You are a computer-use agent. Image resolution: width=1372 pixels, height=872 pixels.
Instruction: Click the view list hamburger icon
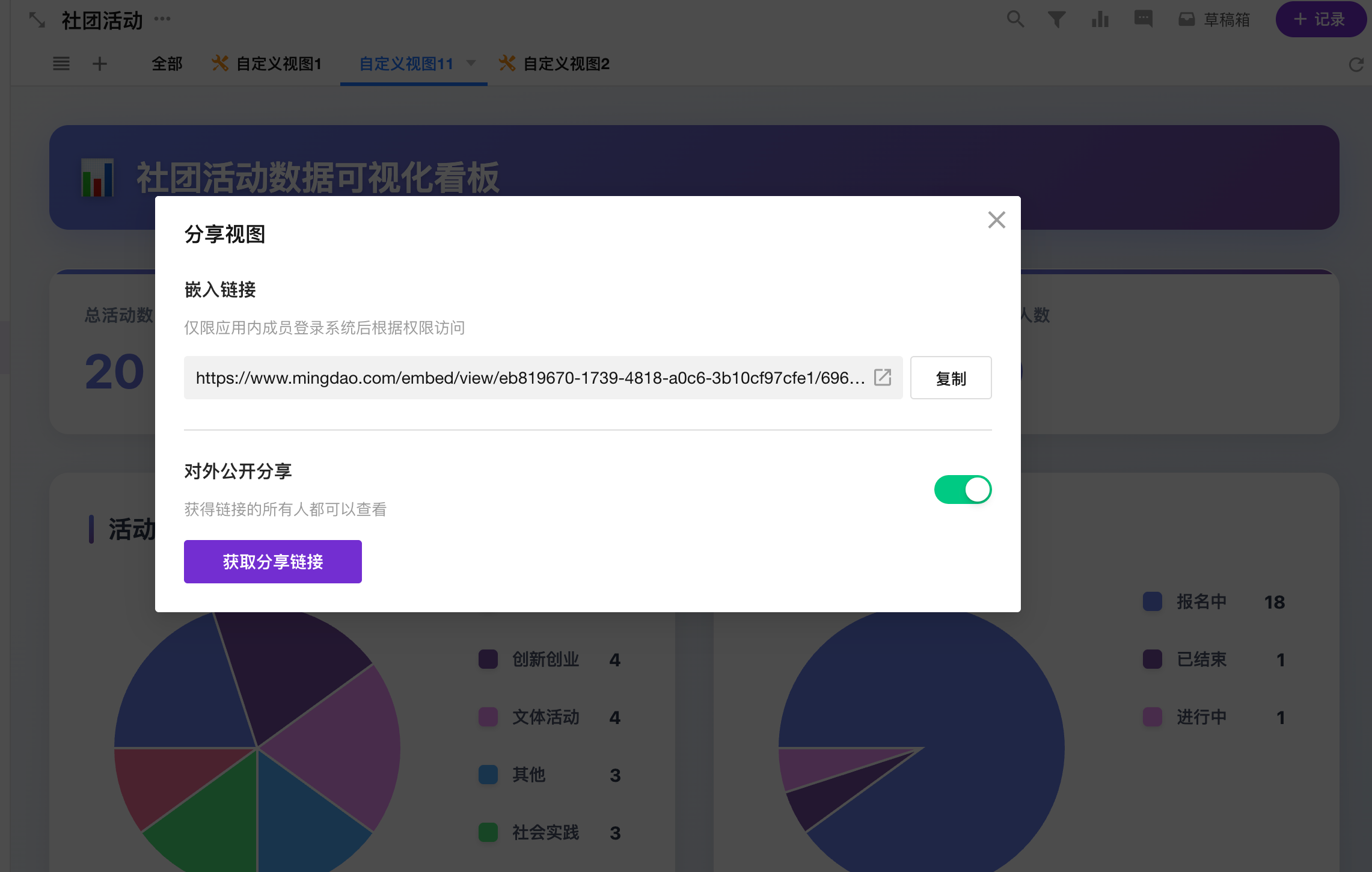(x=61, y=64)
